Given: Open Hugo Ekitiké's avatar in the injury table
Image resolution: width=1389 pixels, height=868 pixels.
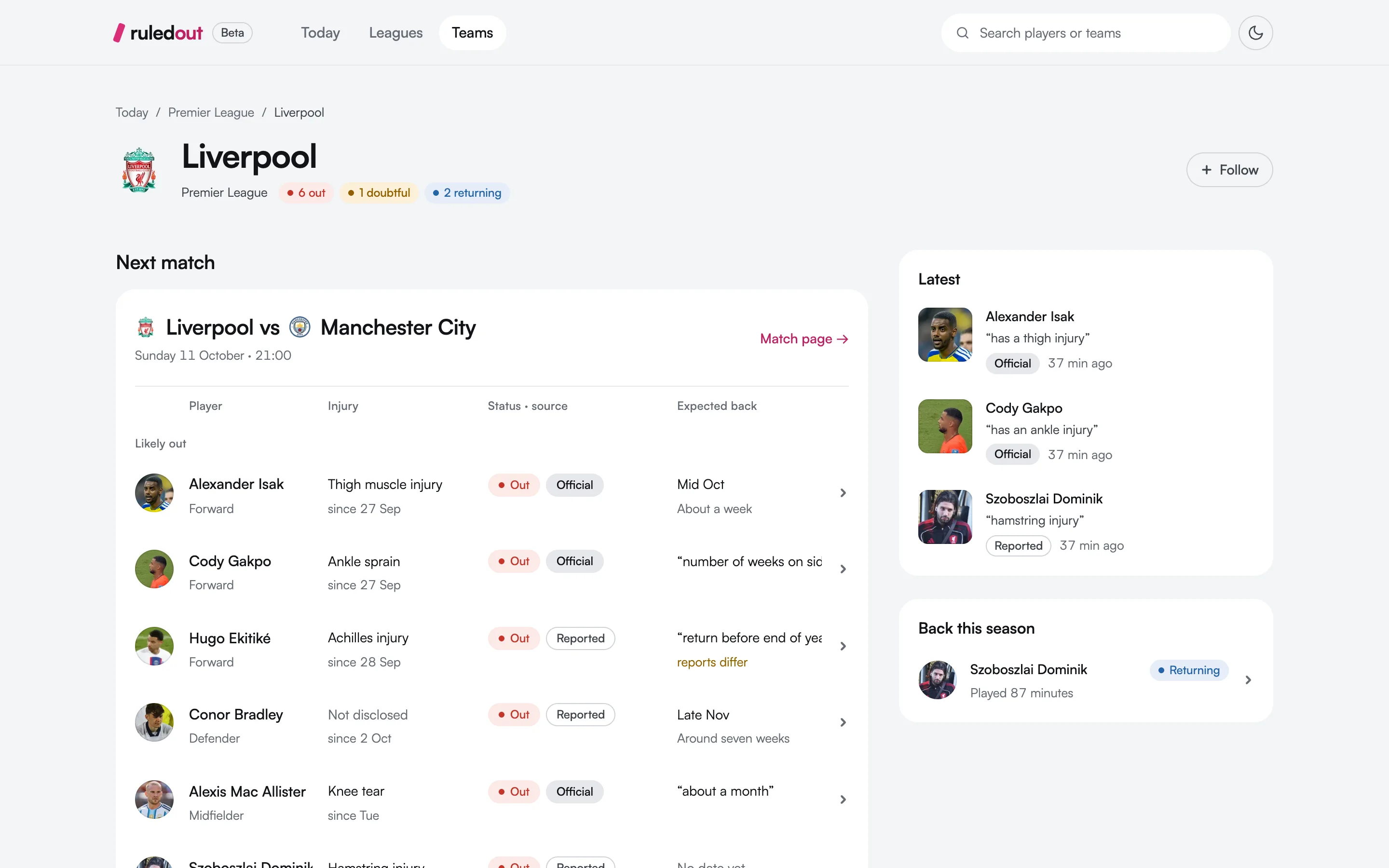Looking at the screenshot, I should (154, 646).
